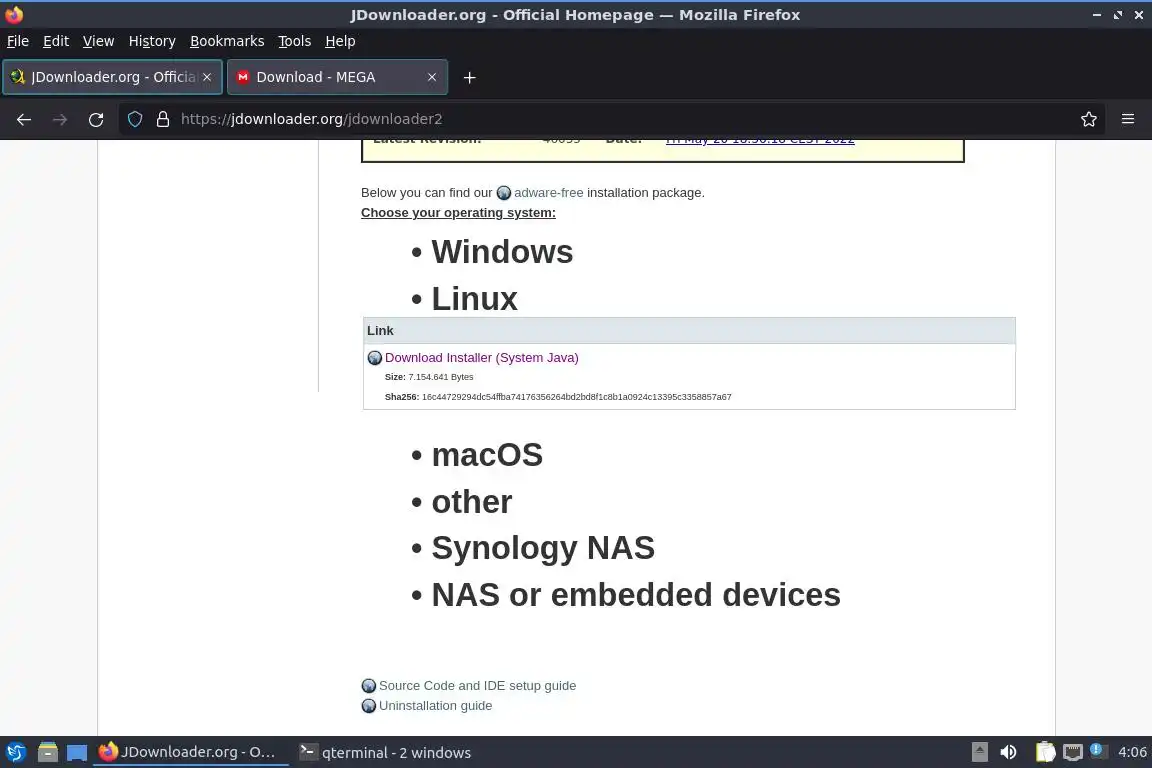
Task: Open the application launcher menu in taskbar
Action: pyautogui.click(x=16, y=753)
